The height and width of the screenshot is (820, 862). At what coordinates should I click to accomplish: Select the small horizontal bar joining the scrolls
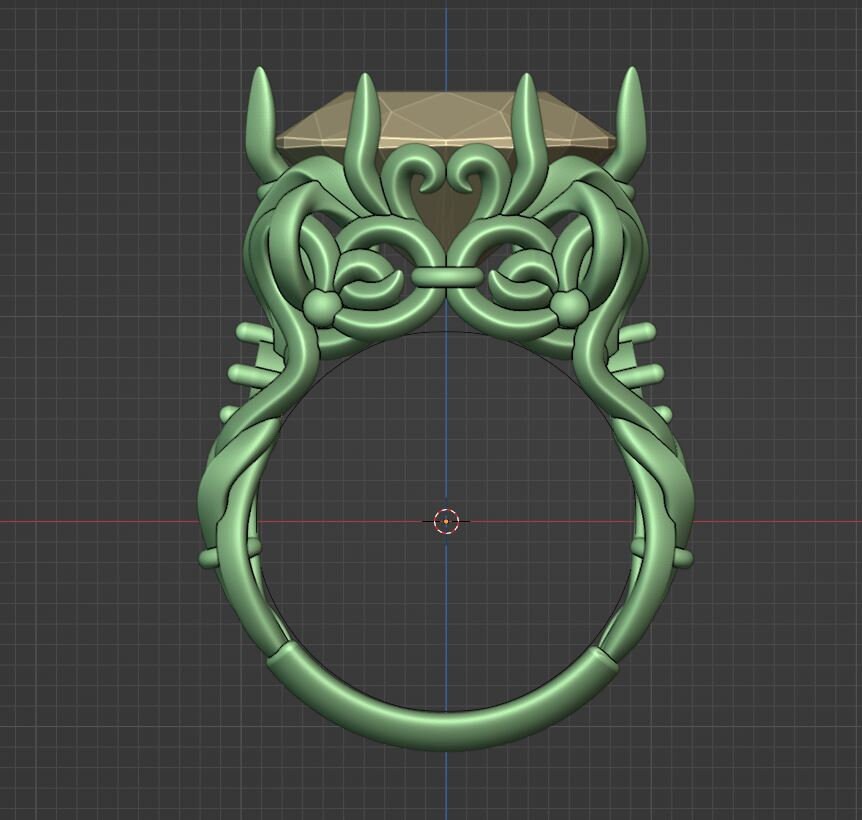tap(446, 276)
